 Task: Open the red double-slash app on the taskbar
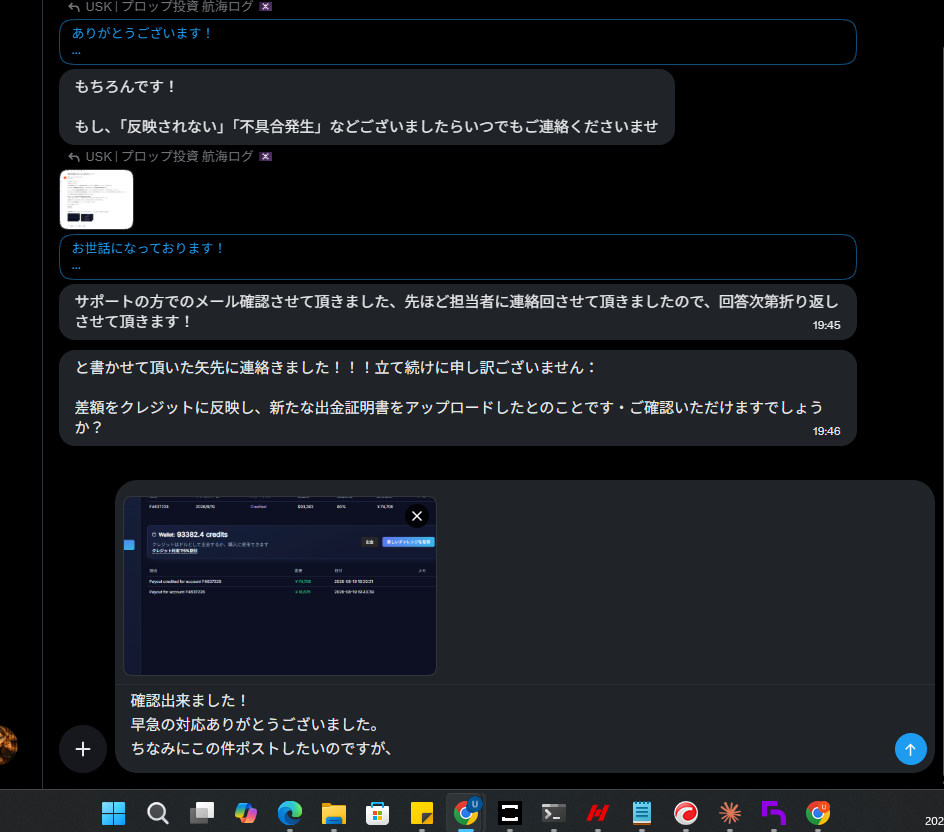click(598, 813)
